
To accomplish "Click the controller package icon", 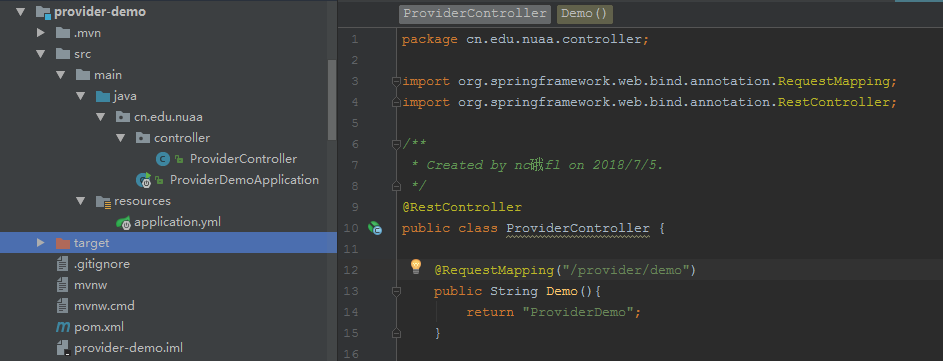I will pyautogui.click(x=142, y=138).
